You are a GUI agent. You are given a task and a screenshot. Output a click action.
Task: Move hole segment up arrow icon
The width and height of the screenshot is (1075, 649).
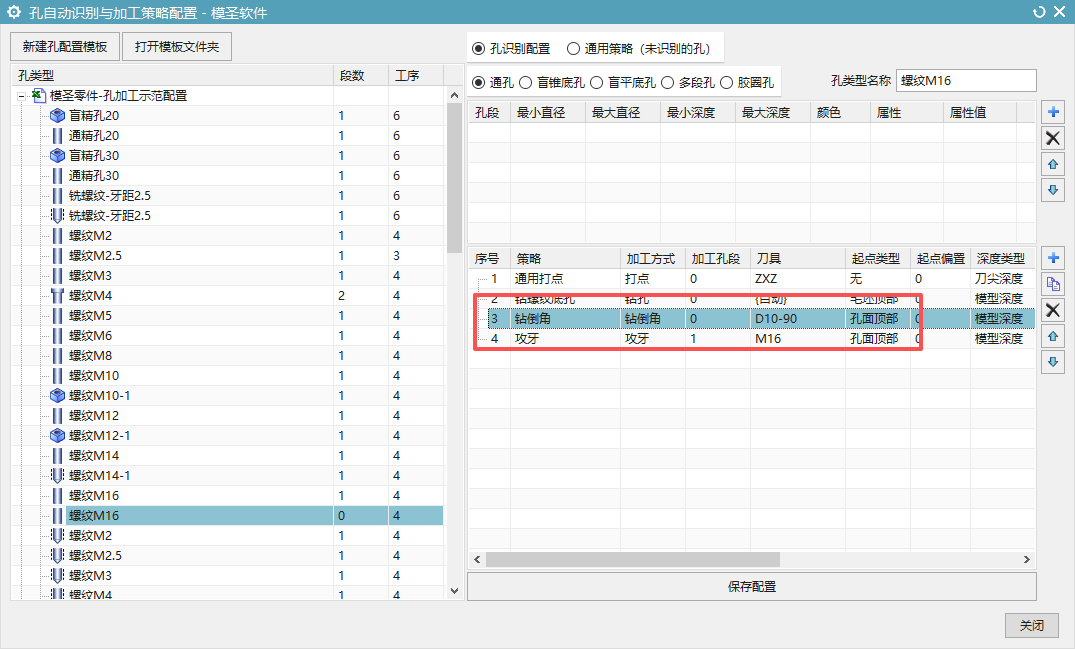[1052, 164]
